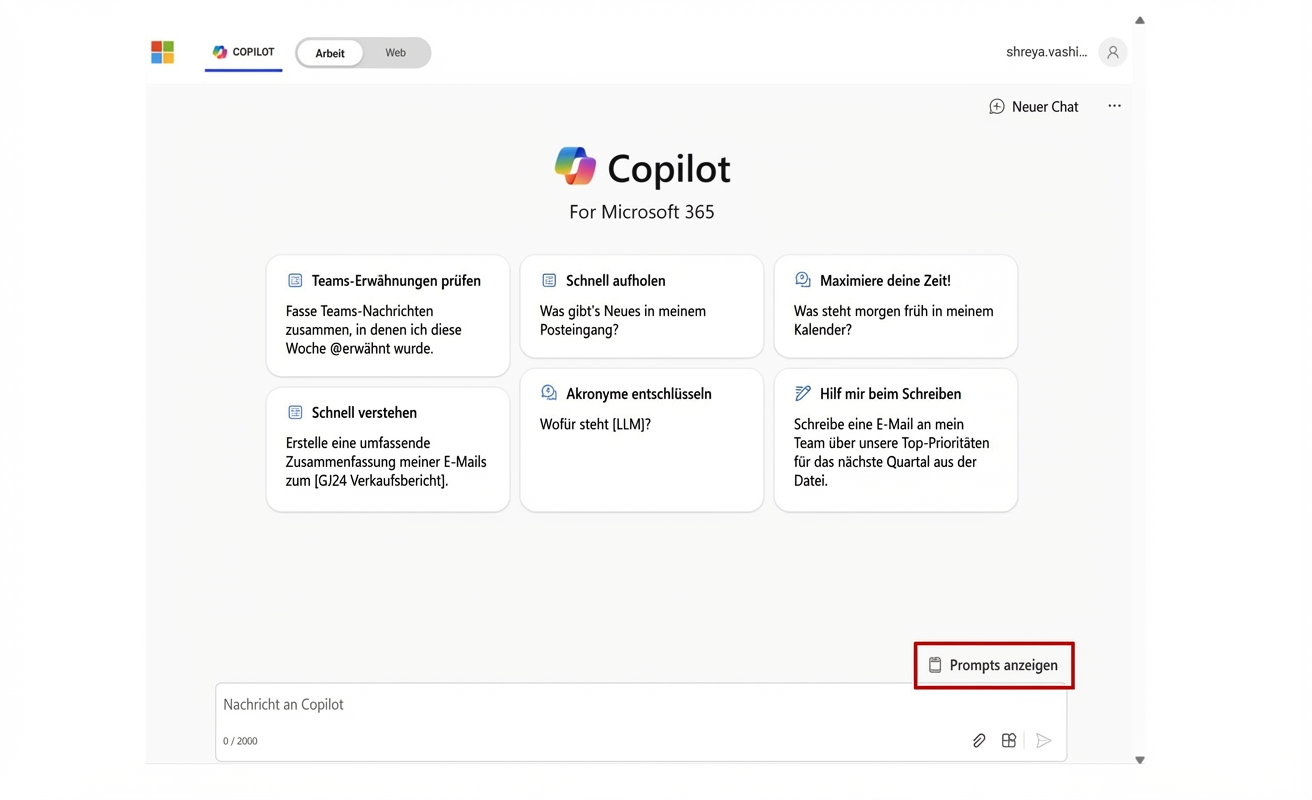The image size is (1312, 800).
Task: Open the attach file paperclip icon
Action: click(x=979, y=740)
